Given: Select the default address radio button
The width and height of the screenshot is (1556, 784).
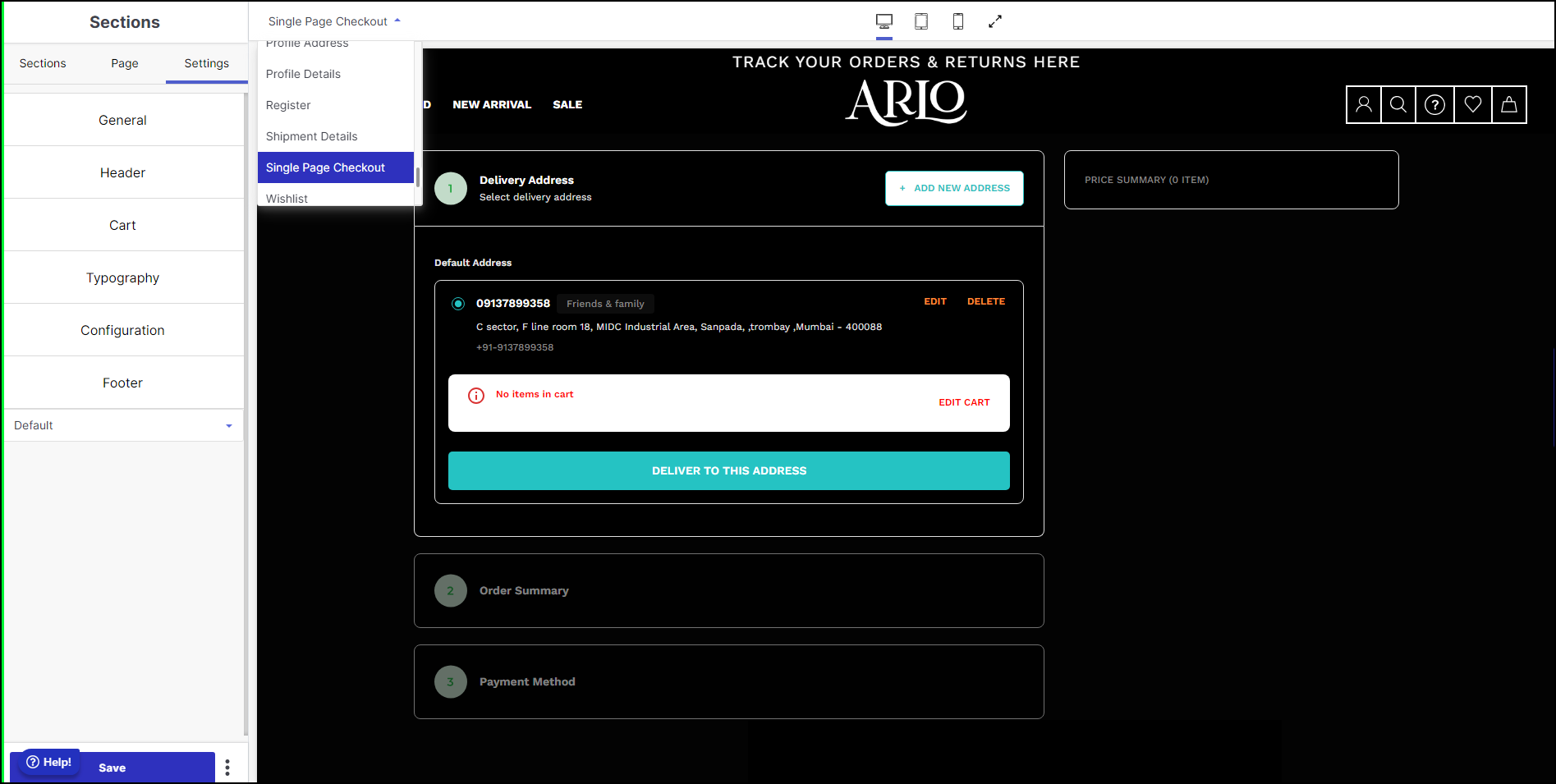Looking at the screenshot, I should click(458, 304).
